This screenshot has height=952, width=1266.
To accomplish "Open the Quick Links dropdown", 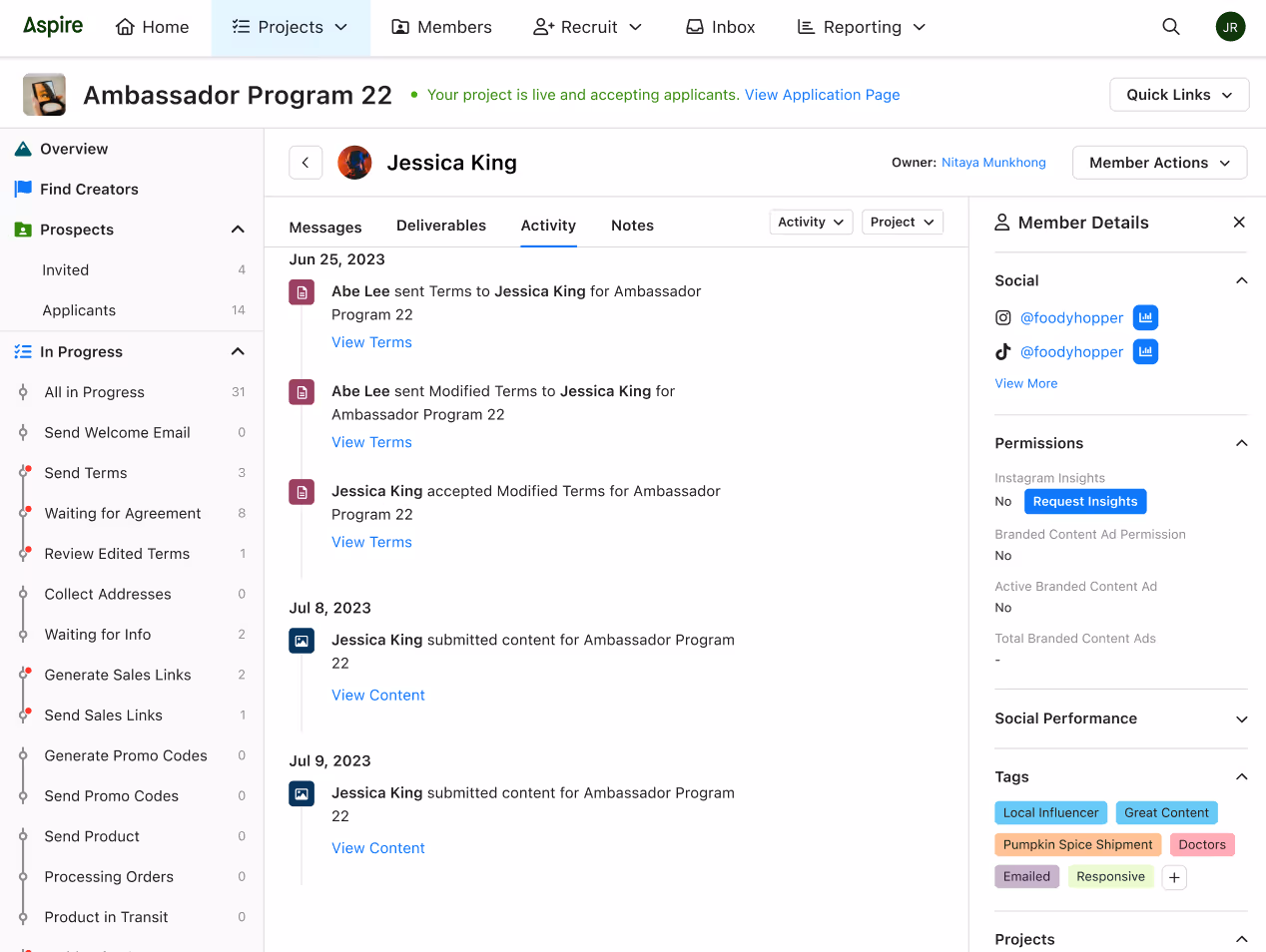I will [x=1179, y=95].
